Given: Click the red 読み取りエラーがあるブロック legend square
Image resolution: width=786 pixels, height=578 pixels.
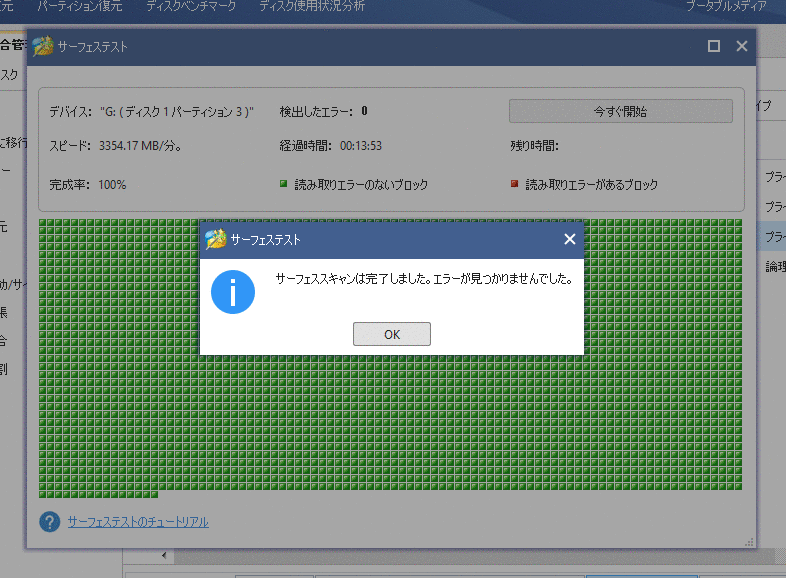Looking at the screenshot, I should 514,184.
